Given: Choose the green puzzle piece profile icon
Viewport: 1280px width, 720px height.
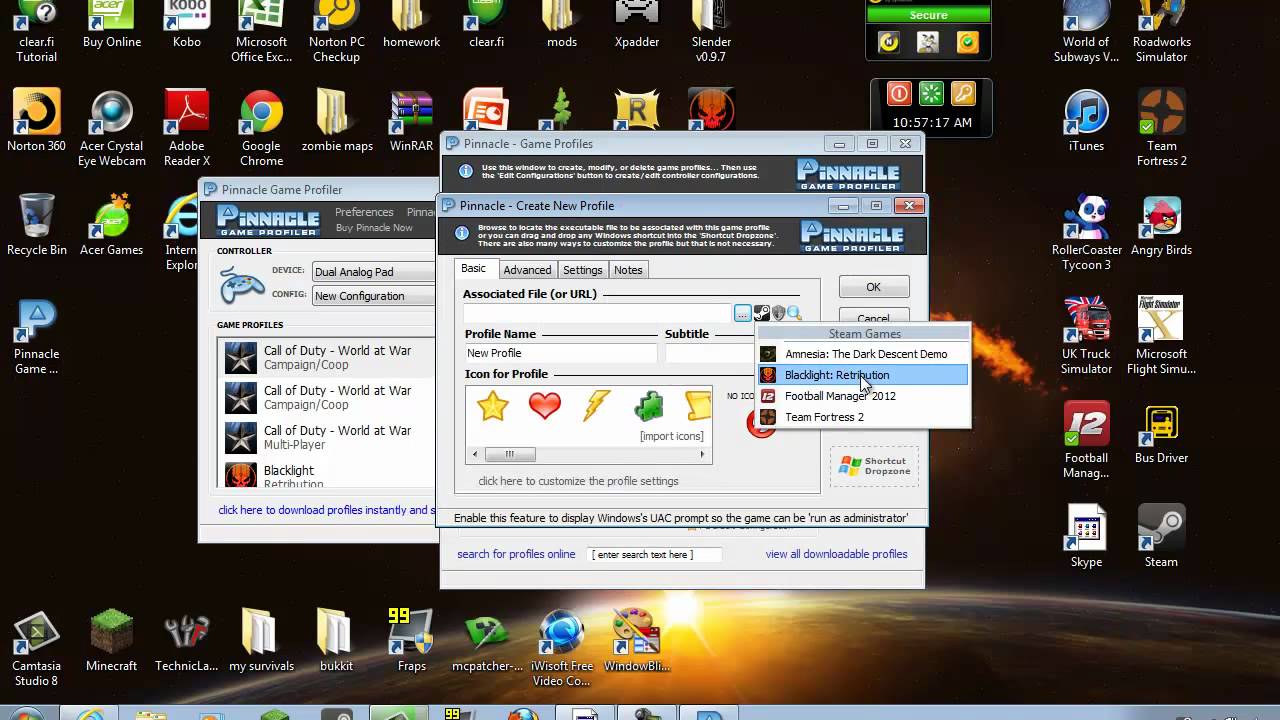Looking at the screenshot, I should point(649,406).
